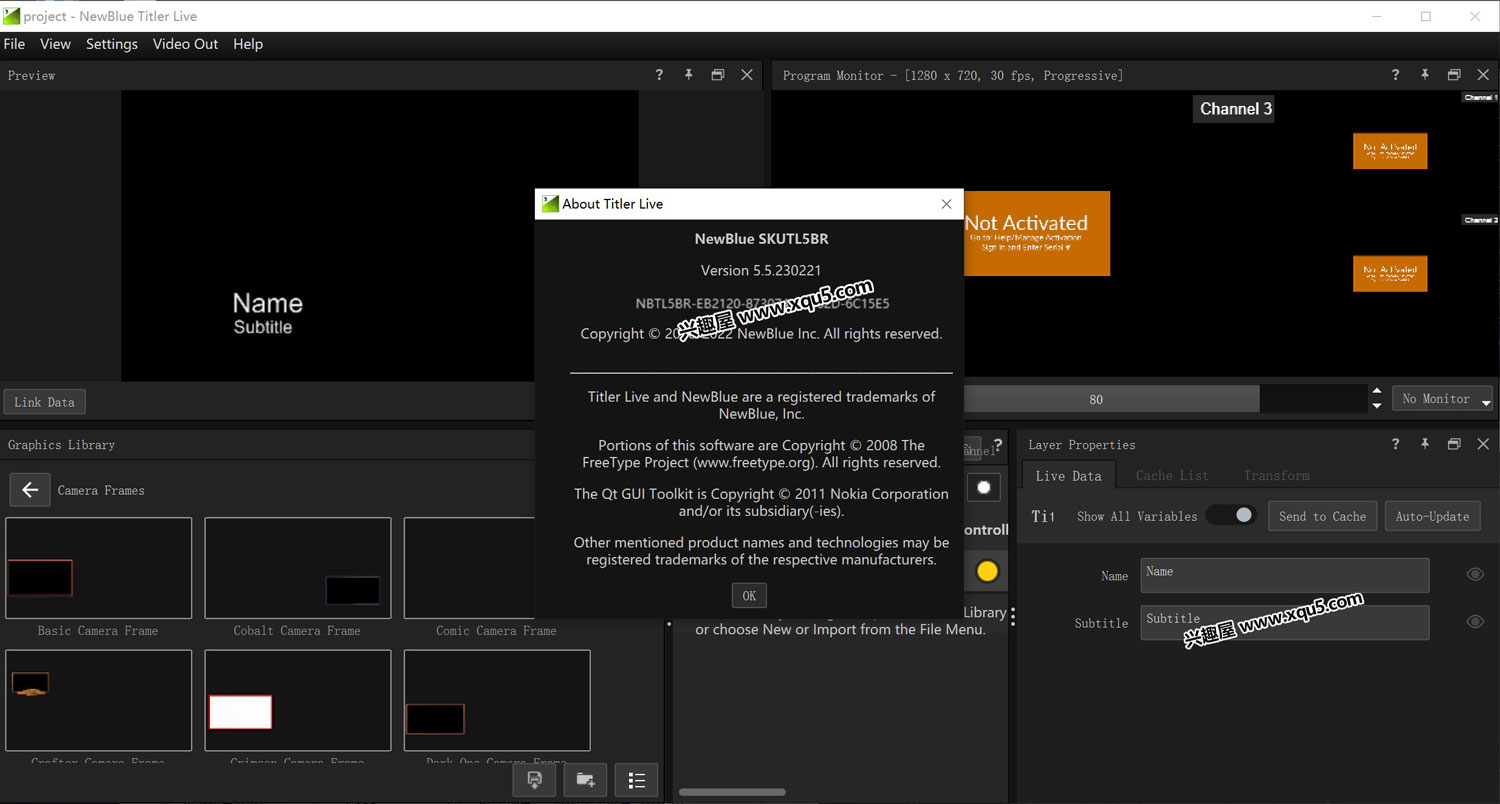This screenshot has height=804, width=1500.
Task: Open help for Layer Properties panel
Action: click(x=1396, y=444)
